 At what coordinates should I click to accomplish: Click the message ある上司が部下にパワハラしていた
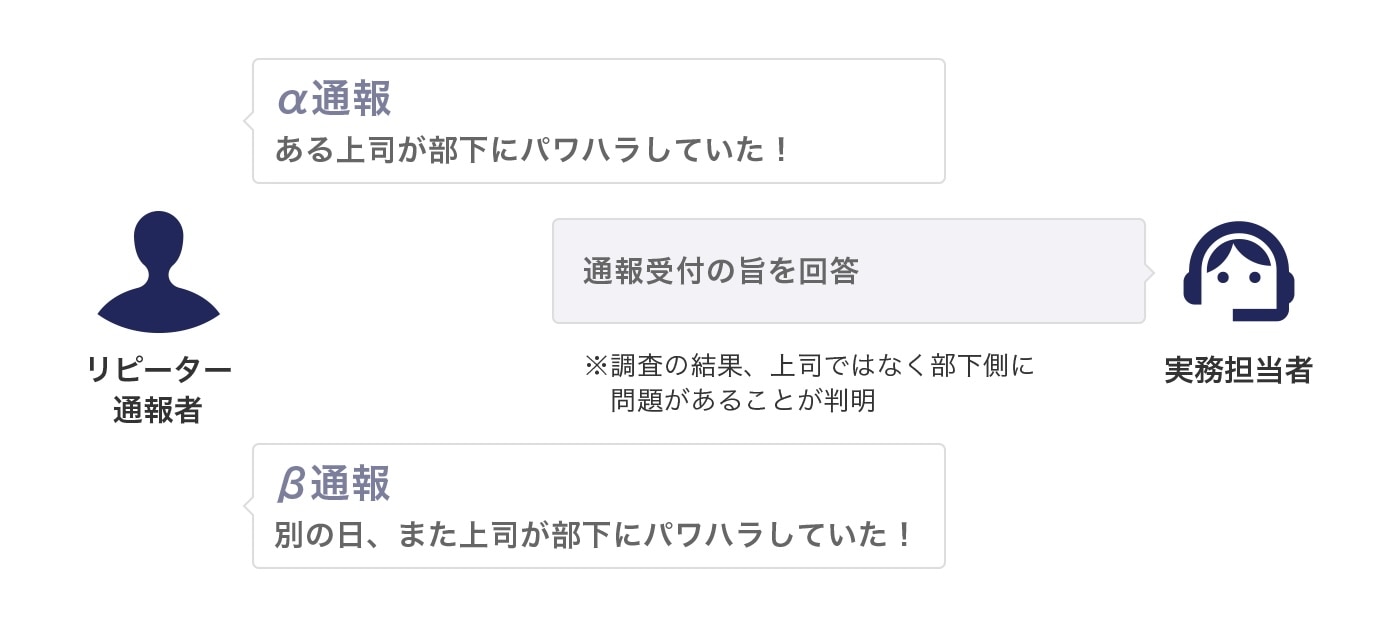click(x=533, y=151)
